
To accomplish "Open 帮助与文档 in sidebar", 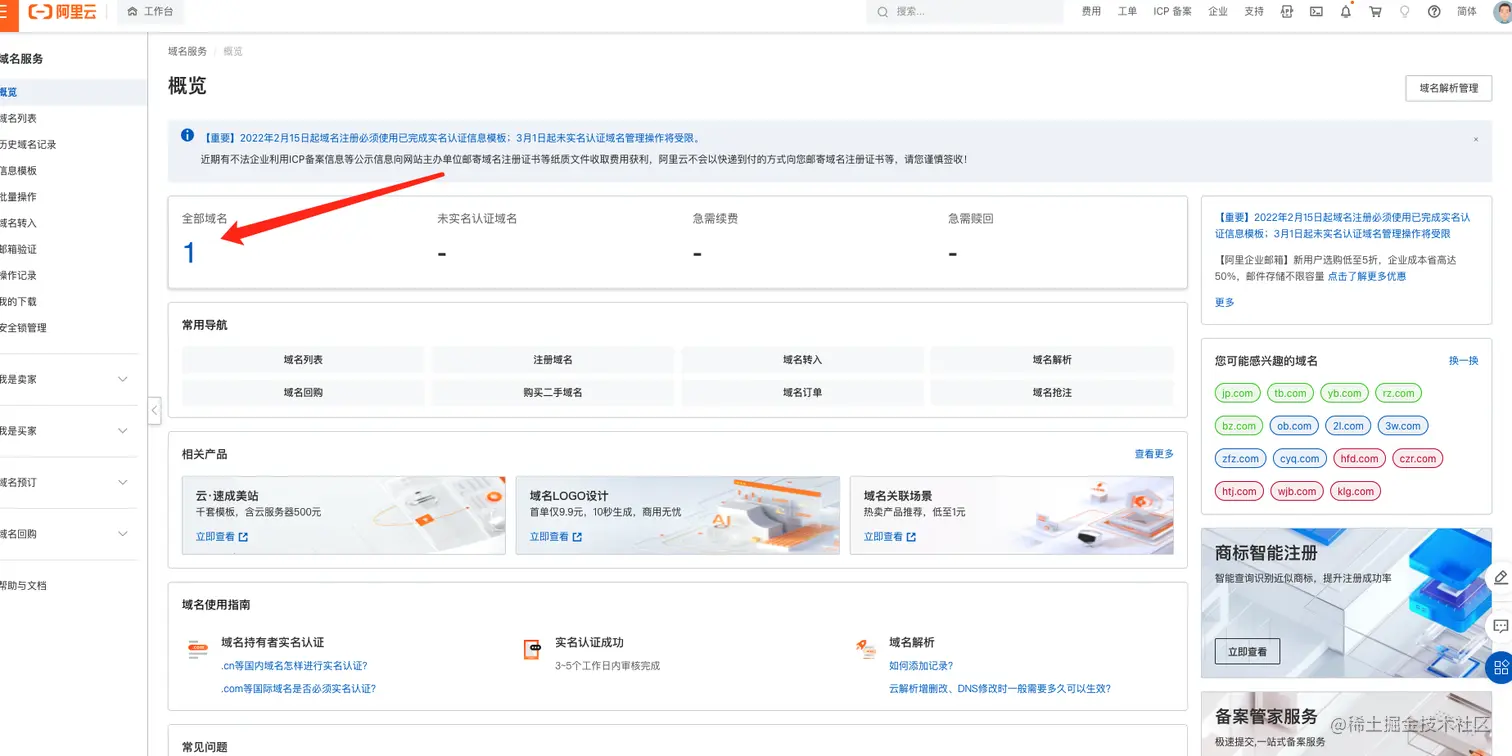I will pyautogui.click(x=23, y=585).
